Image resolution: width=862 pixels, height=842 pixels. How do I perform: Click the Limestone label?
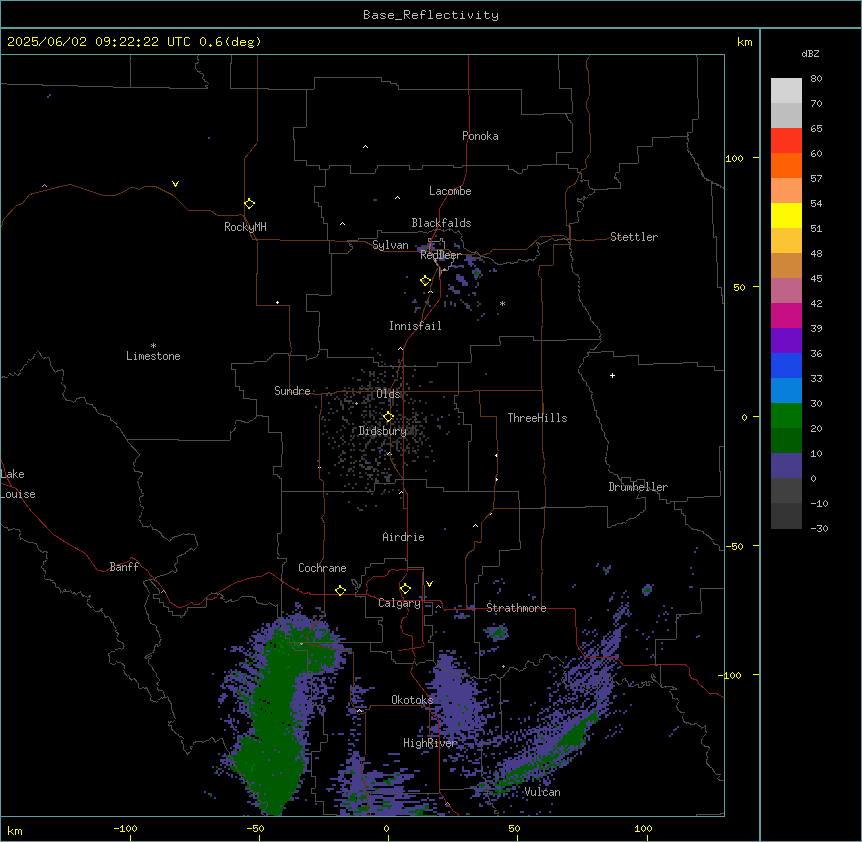(x=153, y=356)
